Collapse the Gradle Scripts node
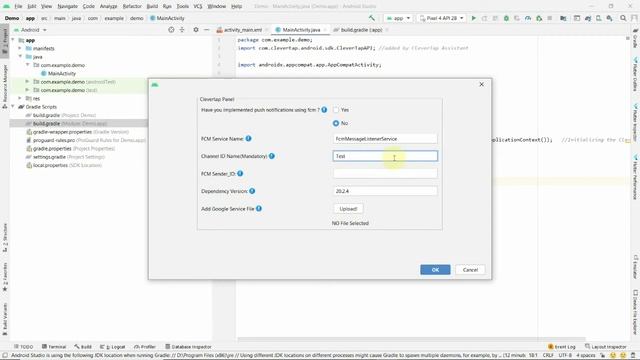Viewport: 640px width, 360px height. [13, 107]
